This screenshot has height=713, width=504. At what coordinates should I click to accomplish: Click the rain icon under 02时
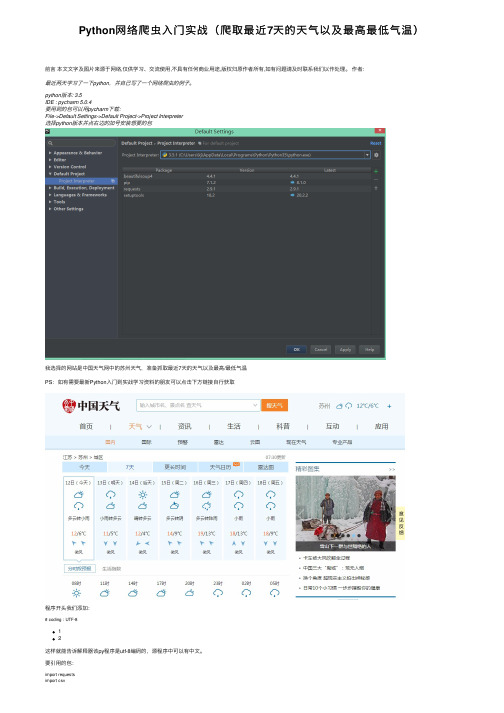(x=246, y=593)
